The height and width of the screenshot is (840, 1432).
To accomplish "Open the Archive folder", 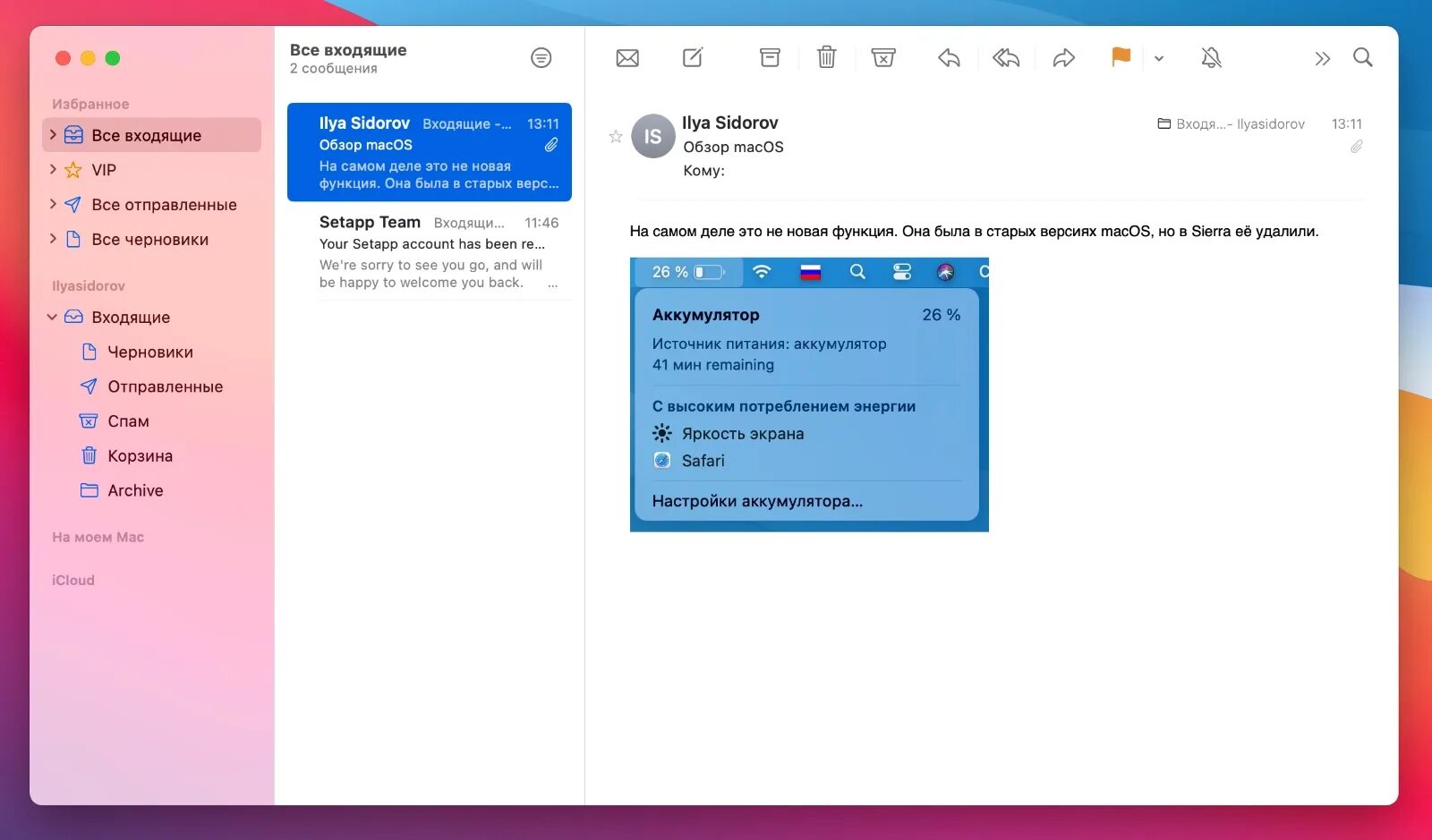I will [152, 491].
